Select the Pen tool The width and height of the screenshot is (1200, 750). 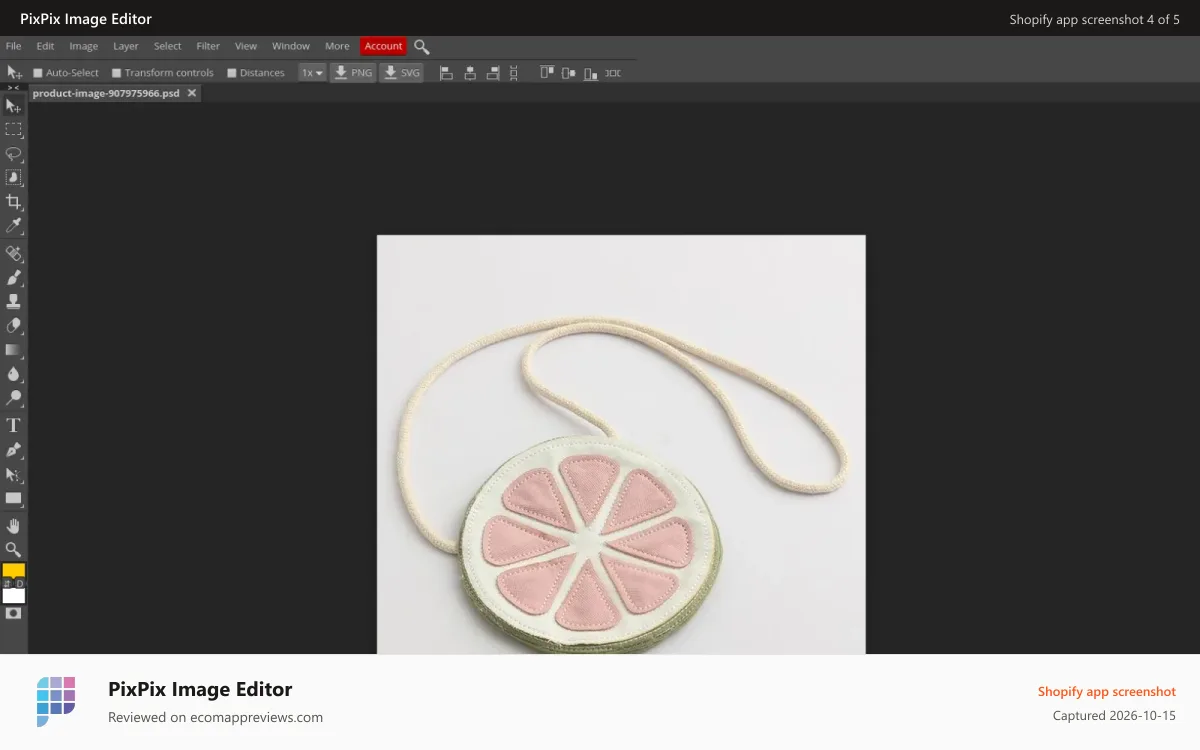[13, 450]
